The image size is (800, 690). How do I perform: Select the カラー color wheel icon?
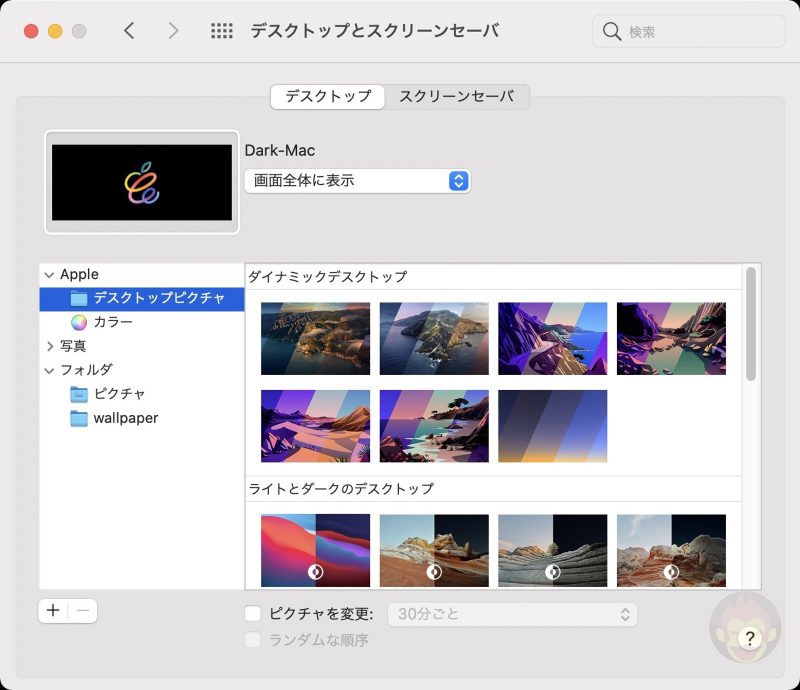point(79,322)
